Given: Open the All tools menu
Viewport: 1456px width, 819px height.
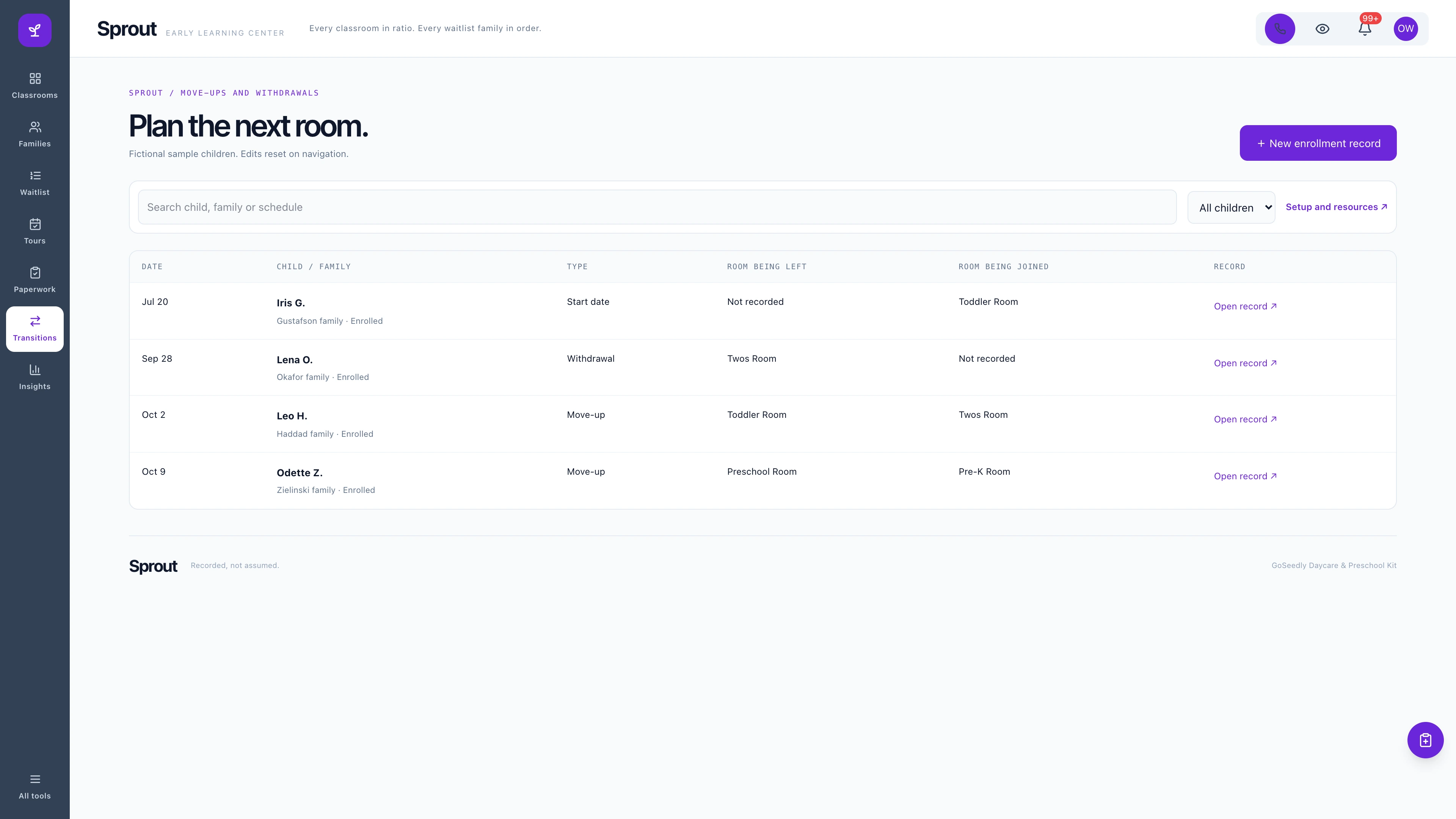Looking at the screenshot, I should pyautogui.click(x=35, y=787).
